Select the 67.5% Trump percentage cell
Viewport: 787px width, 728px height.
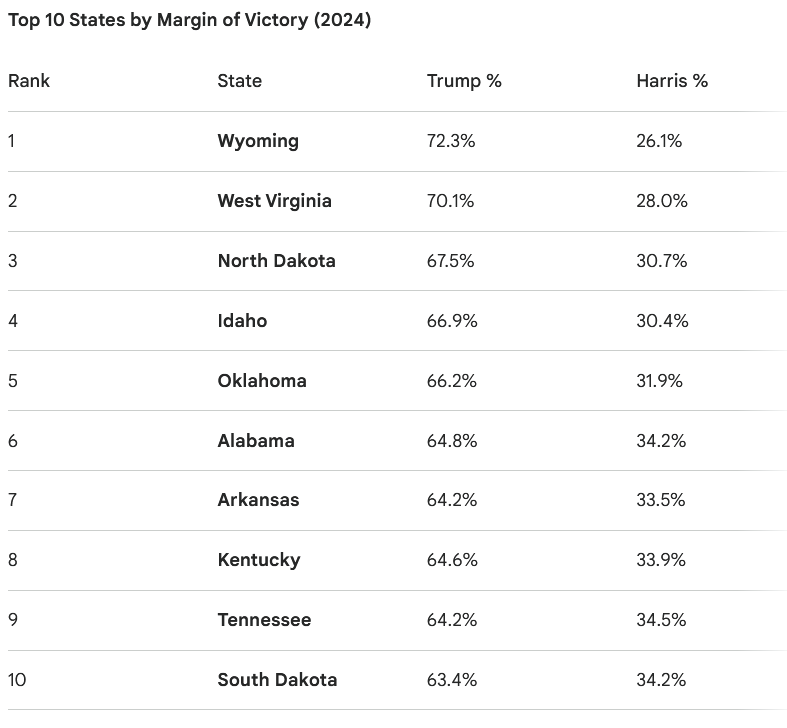click(451, 261)
